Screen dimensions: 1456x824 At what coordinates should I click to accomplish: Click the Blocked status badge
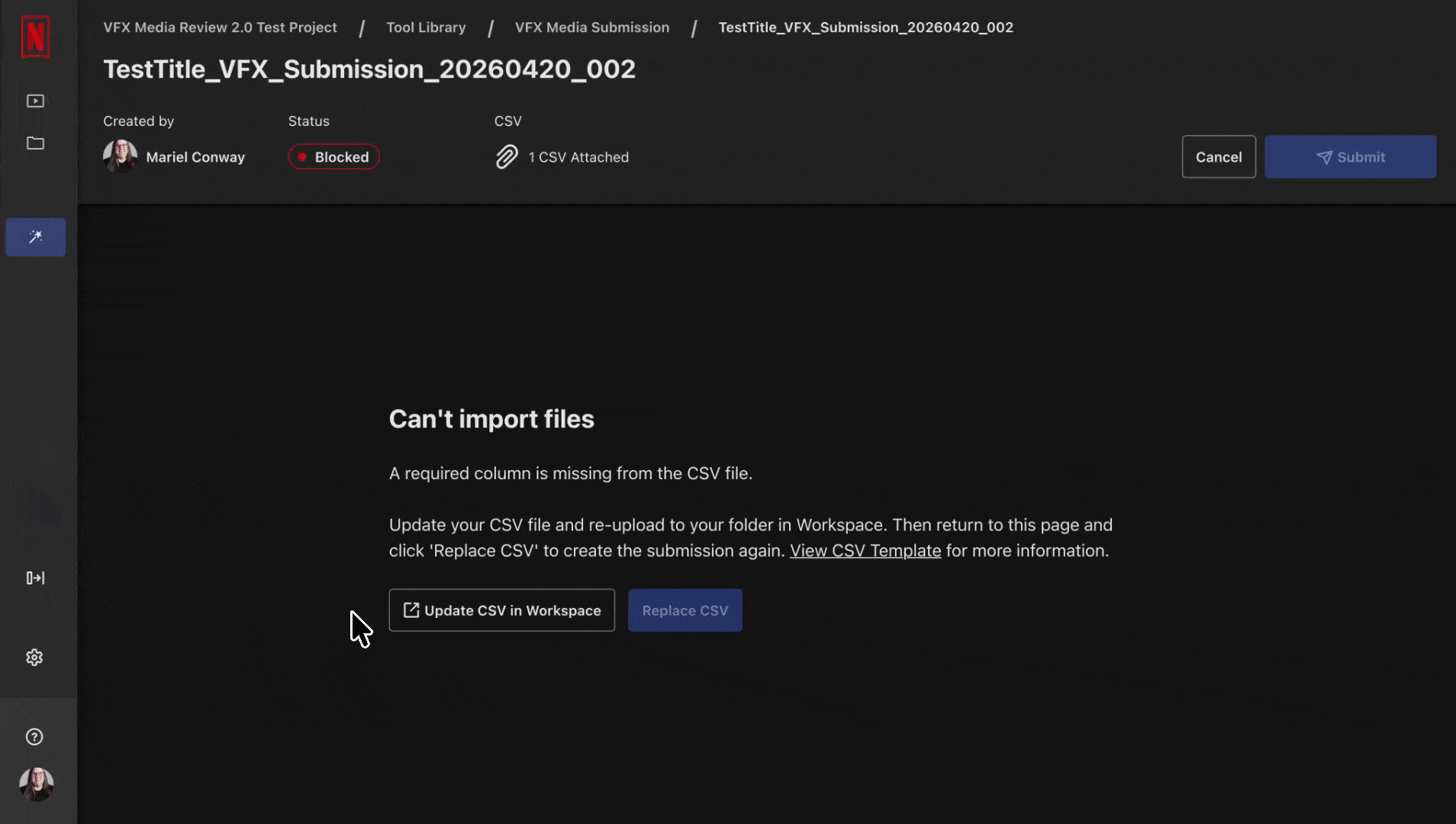point(333,157)
